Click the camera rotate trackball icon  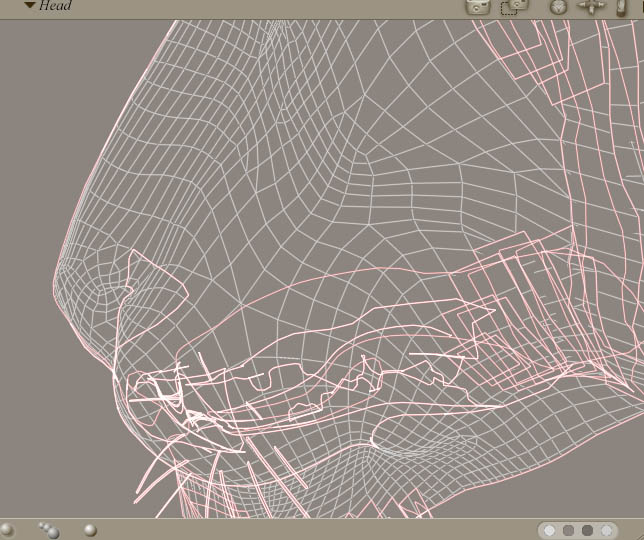[559, 6]
